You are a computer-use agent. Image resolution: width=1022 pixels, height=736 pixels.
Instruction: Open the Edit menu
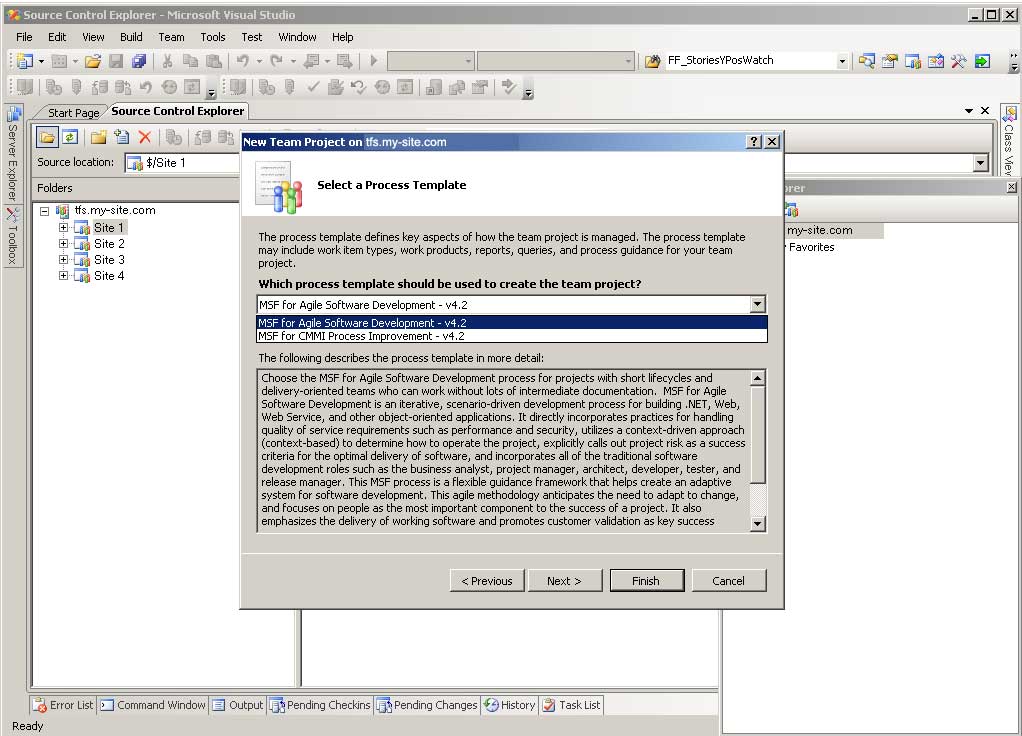click(57, 37)
